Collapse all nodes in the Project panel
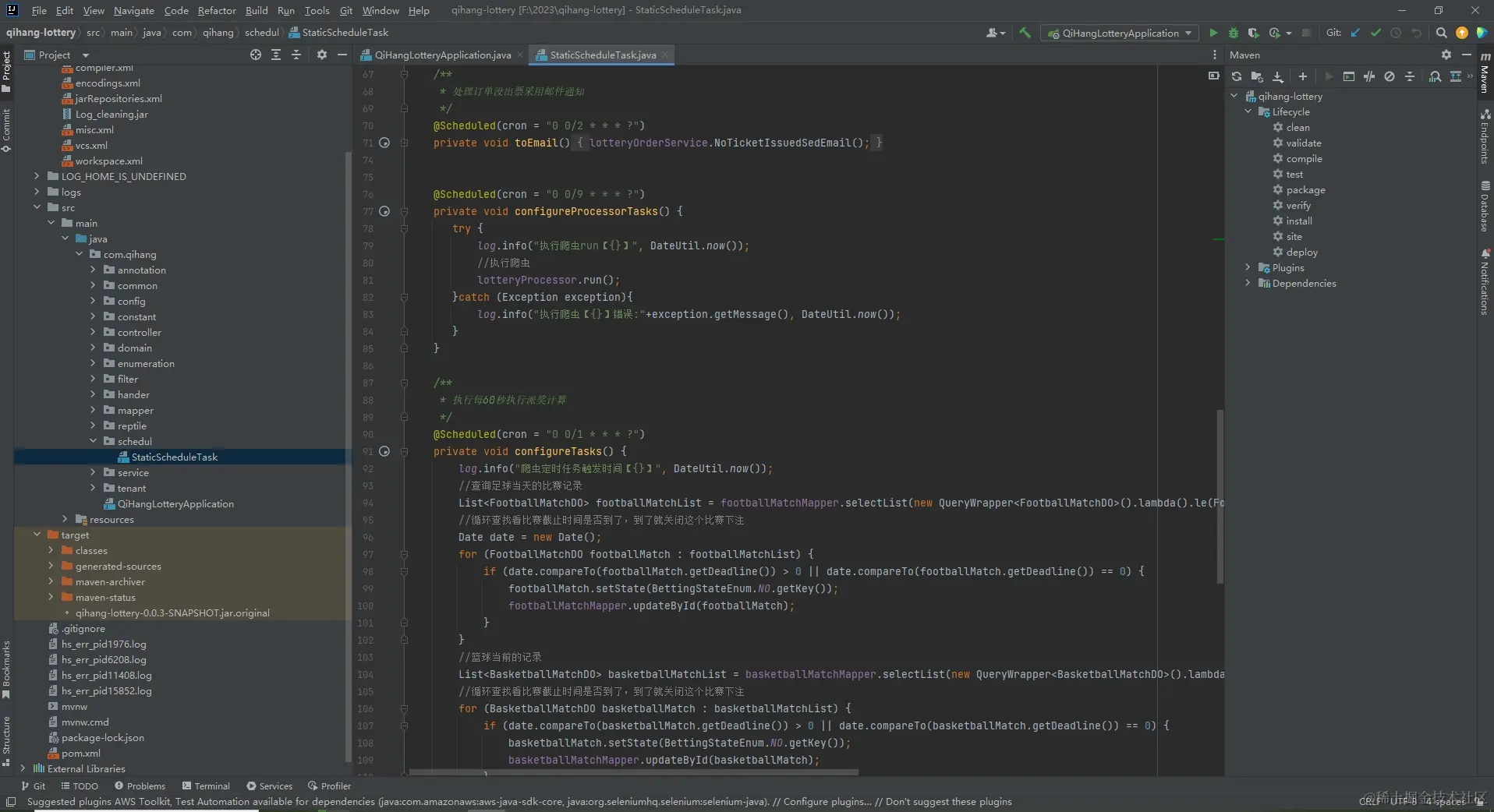Image resolution: width=1494 pixels, height=812 pixels. (296, 55)
